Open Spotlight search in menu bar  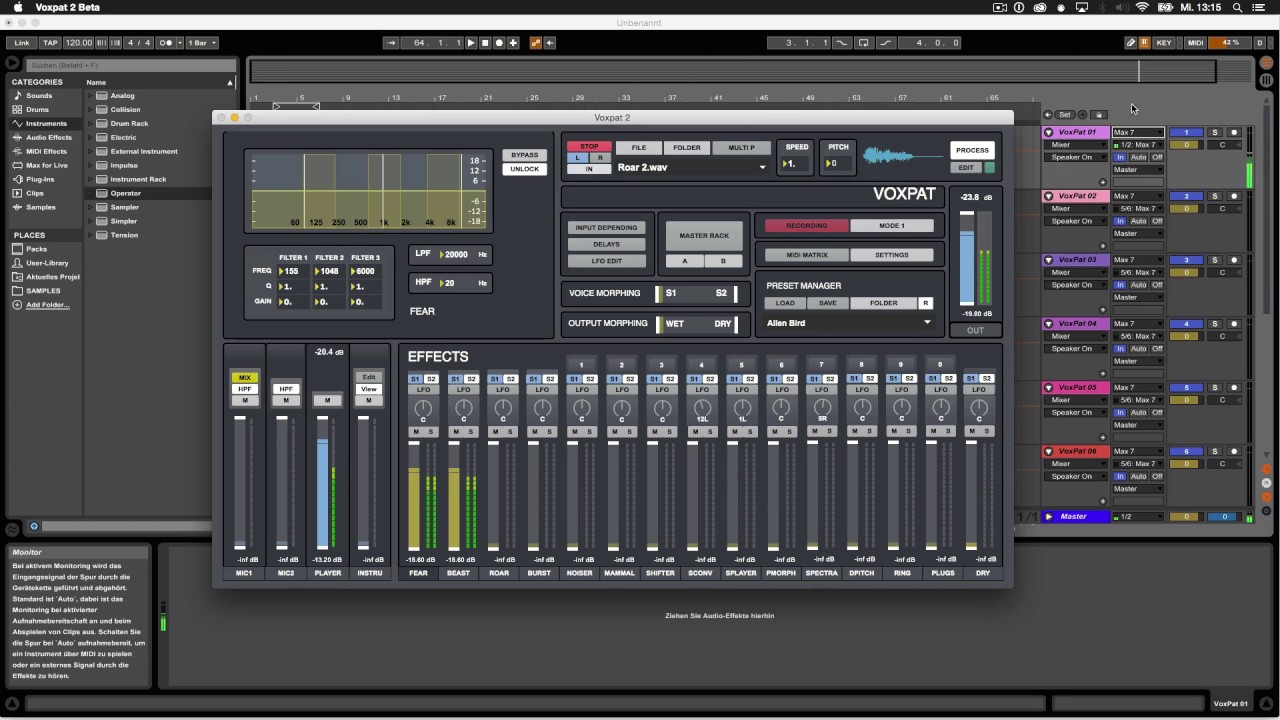coord(1237,7)
